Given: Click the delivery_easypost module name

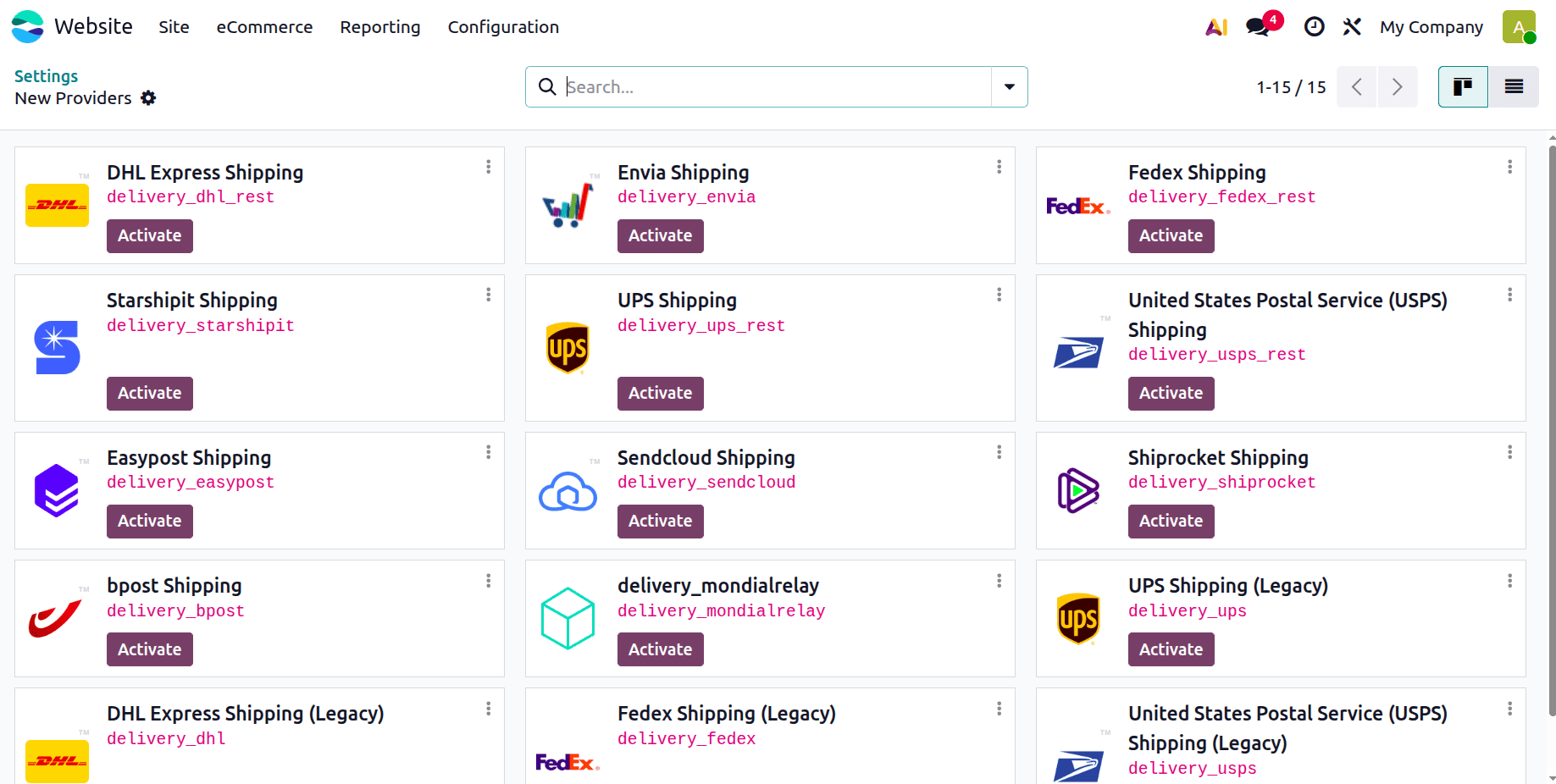Looking at the screenshot, I should tap(191, 483).
